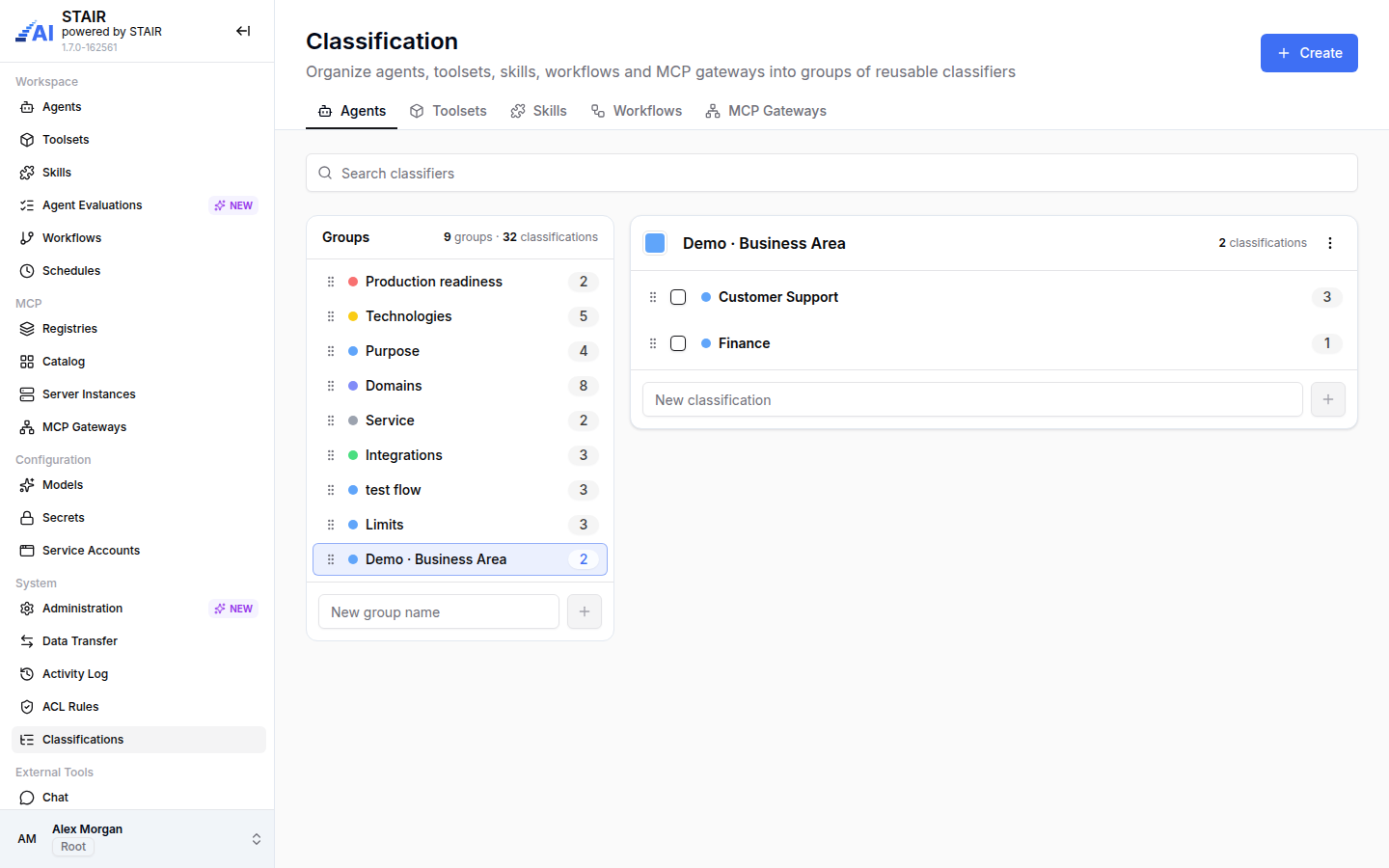
Task: Collapse the sidebar with the arrow icon
Action: tap(243, 31)
